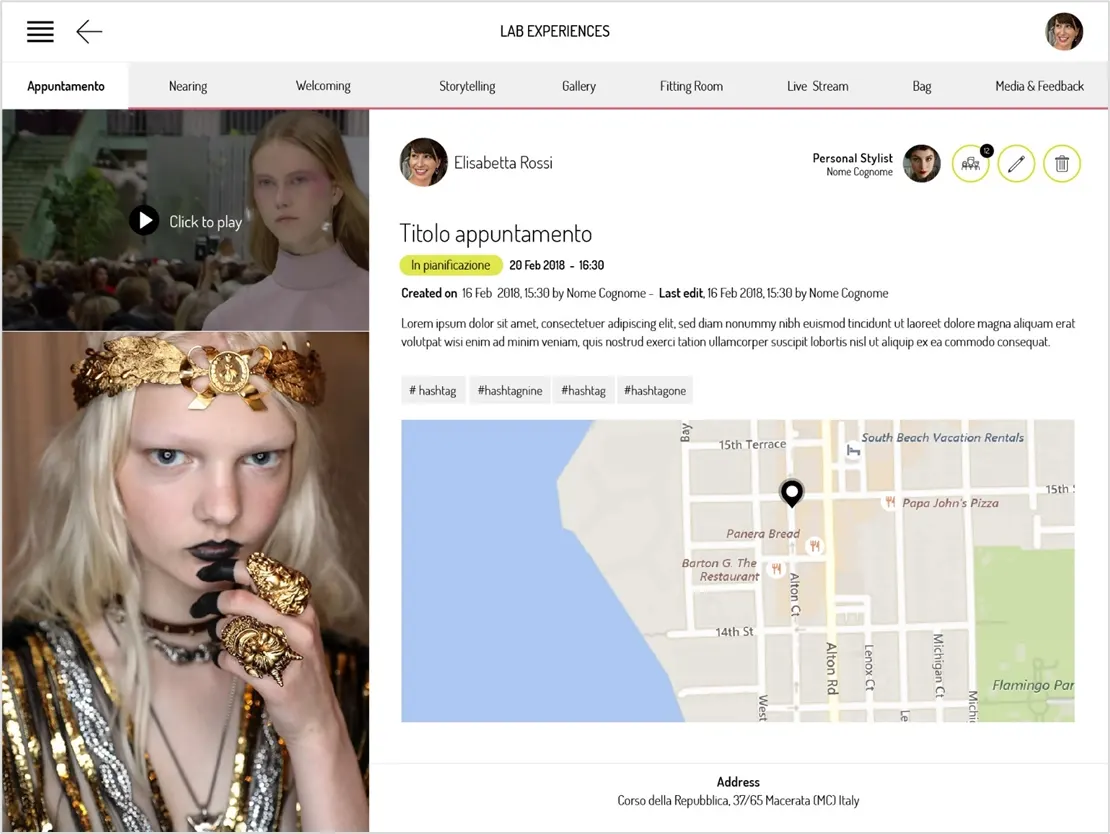Select the Media & Feedback tab
The width and height of the screenshot is (1110, 834).
(x=1039, y=86)
